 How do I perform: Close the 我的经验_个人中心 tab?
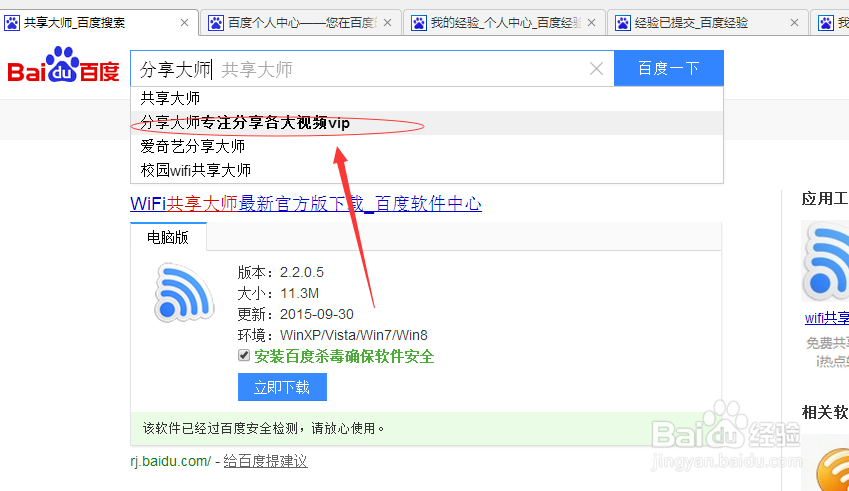coord(591,23)
